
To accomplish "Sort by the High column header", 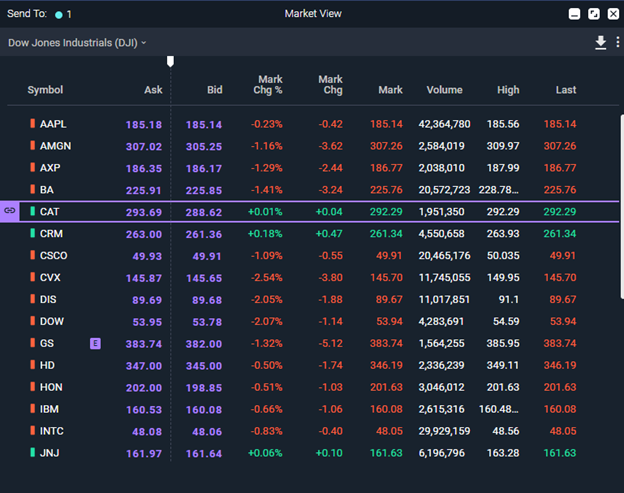I will pos(508,90).
